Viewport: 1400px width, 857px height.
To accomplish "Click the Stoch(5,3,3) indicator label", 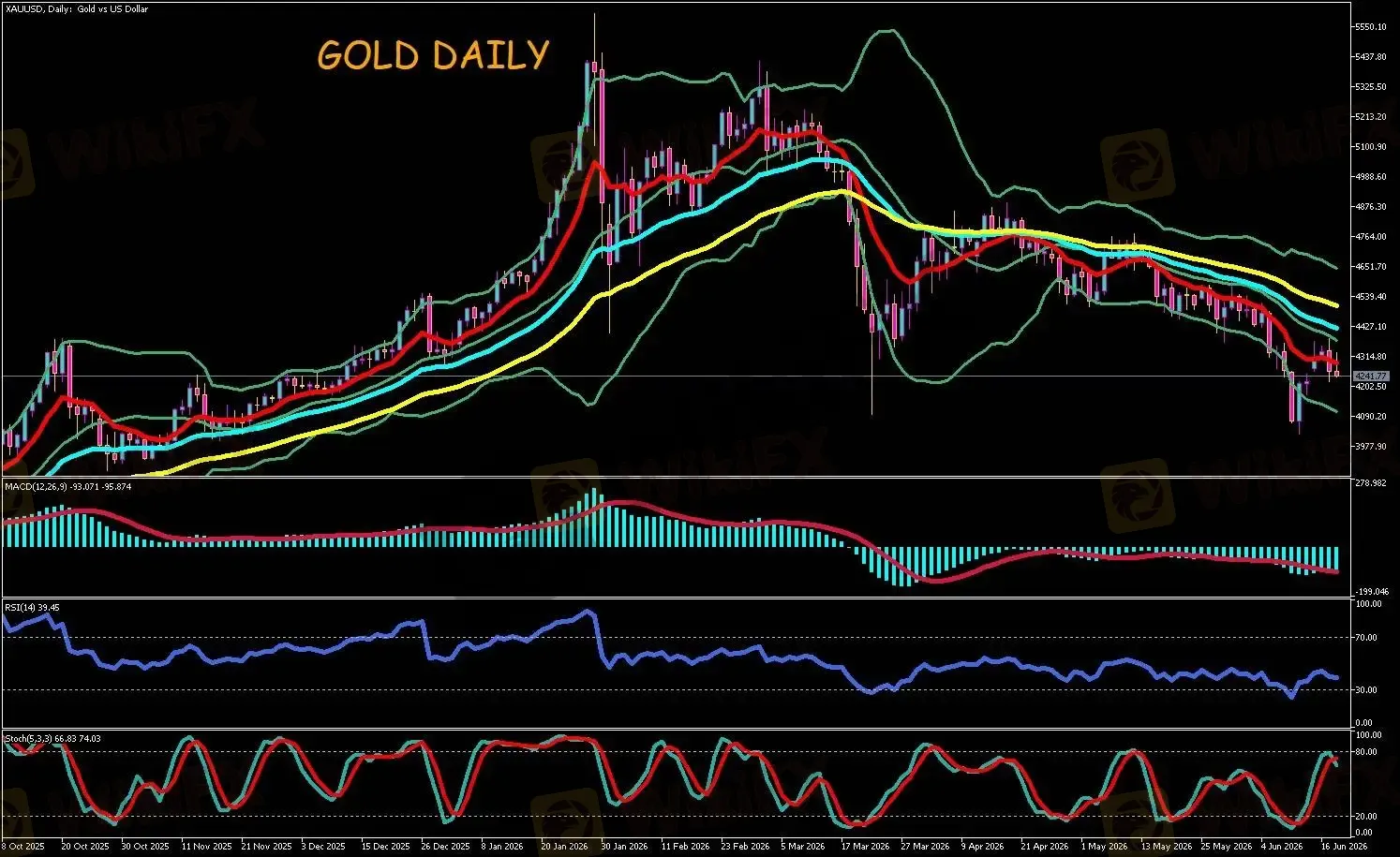I will [52, 738].
